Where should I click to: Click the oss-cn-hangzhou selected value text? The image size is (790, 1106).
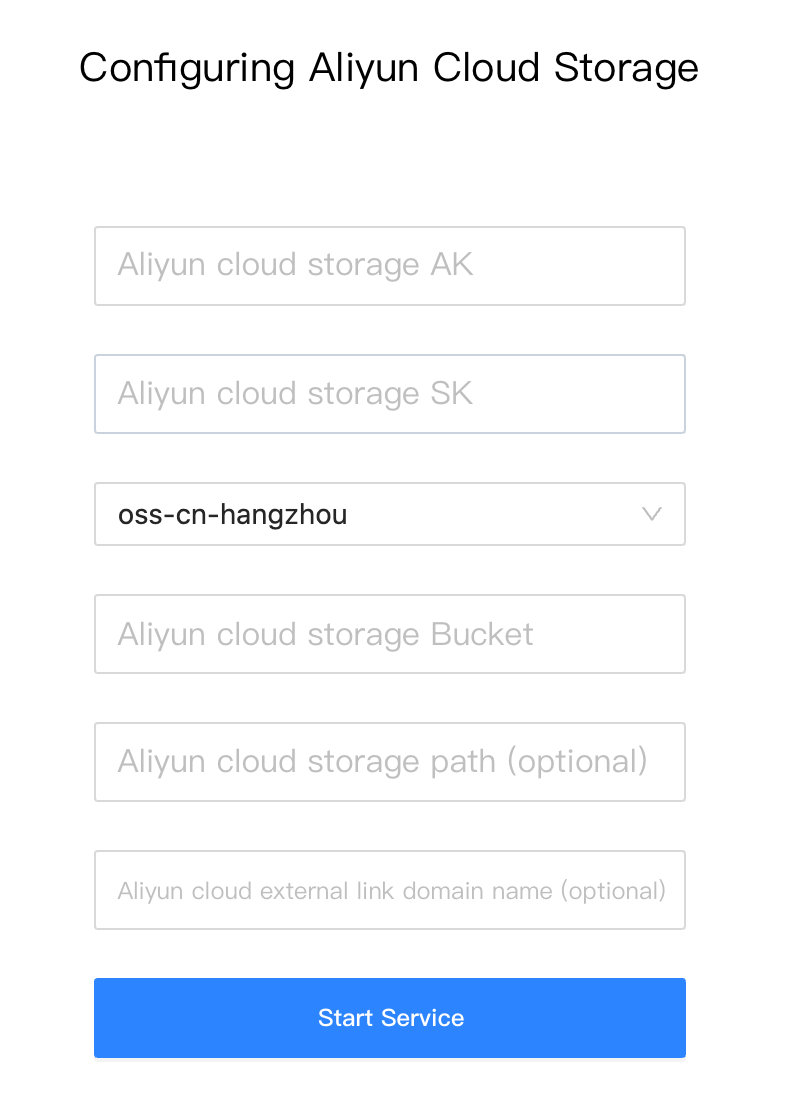[233, 515]
